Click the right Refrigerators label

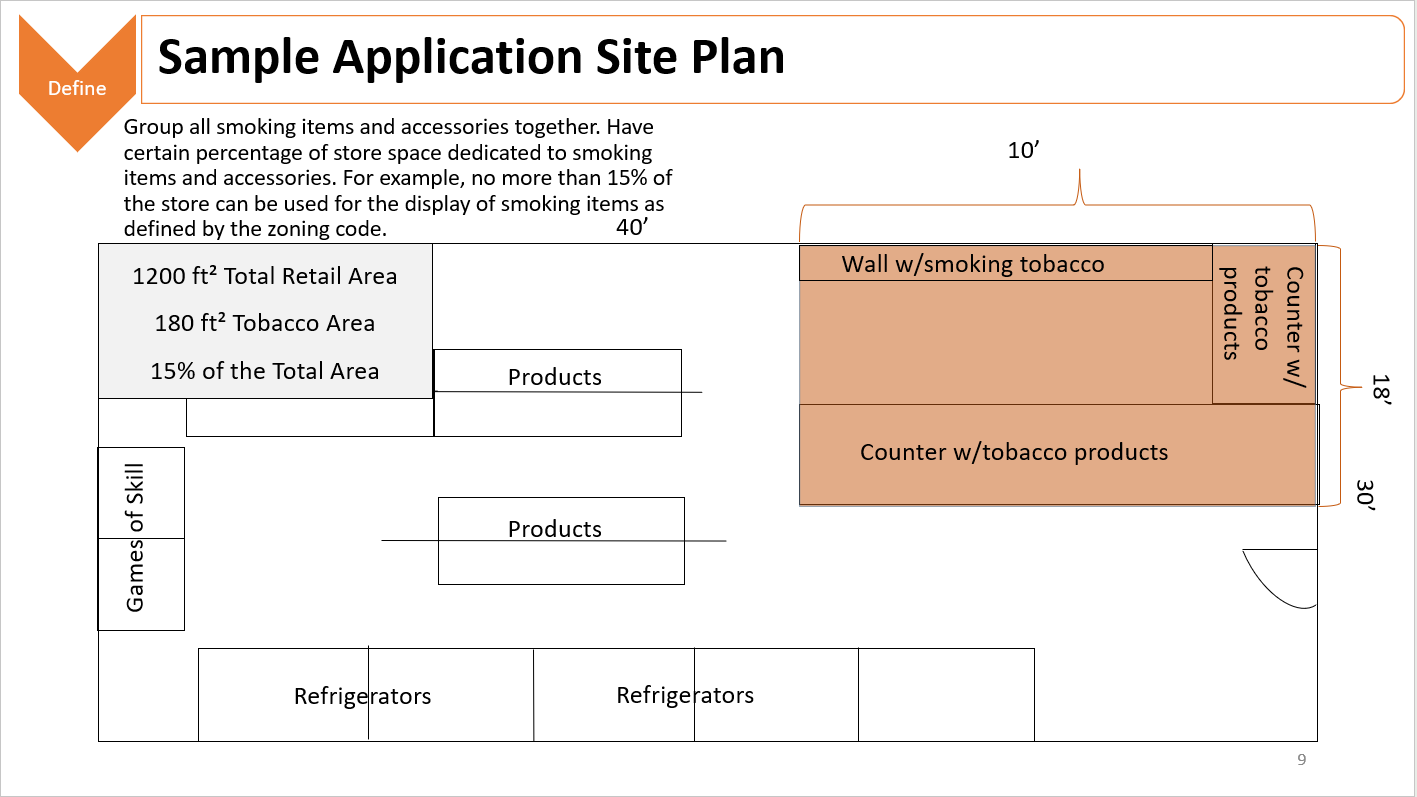coord(685,695)
